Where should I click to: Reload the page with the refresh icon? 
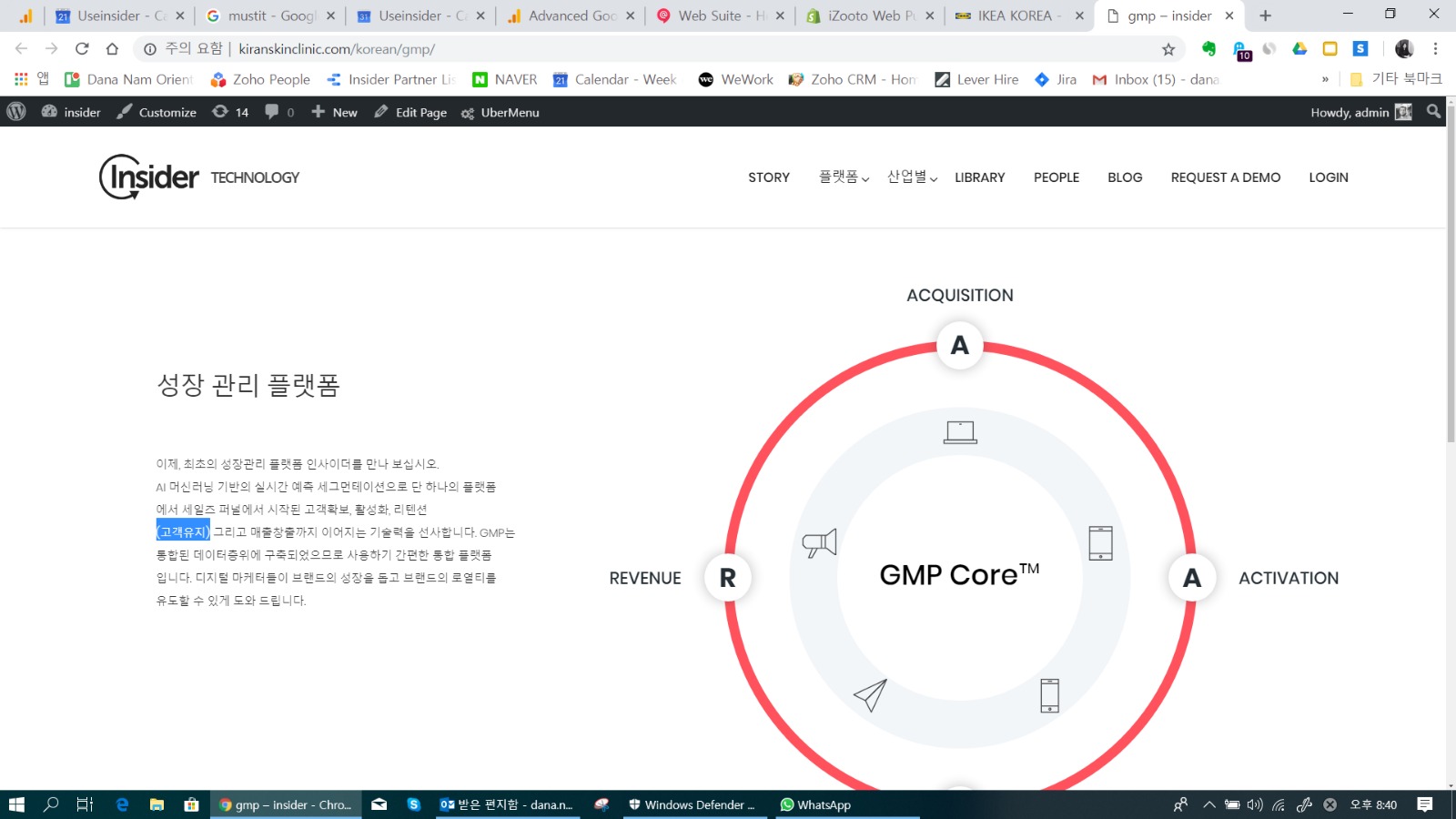[82, 49]
